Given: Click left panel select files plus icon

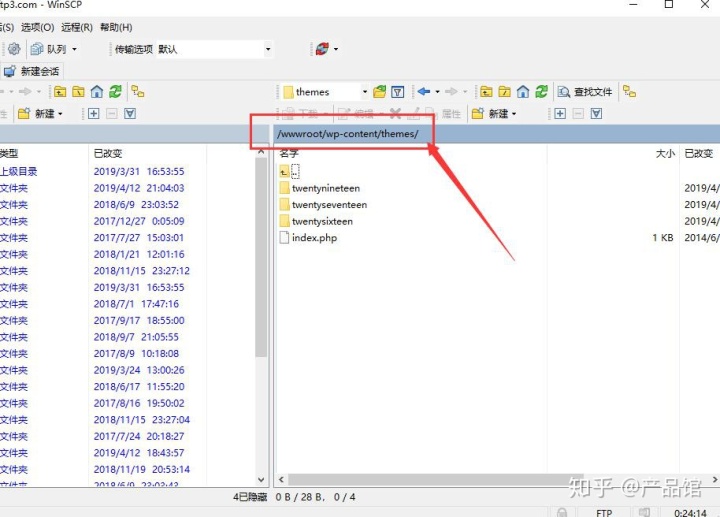Looking at the screenshot, I should coord(94,113).
